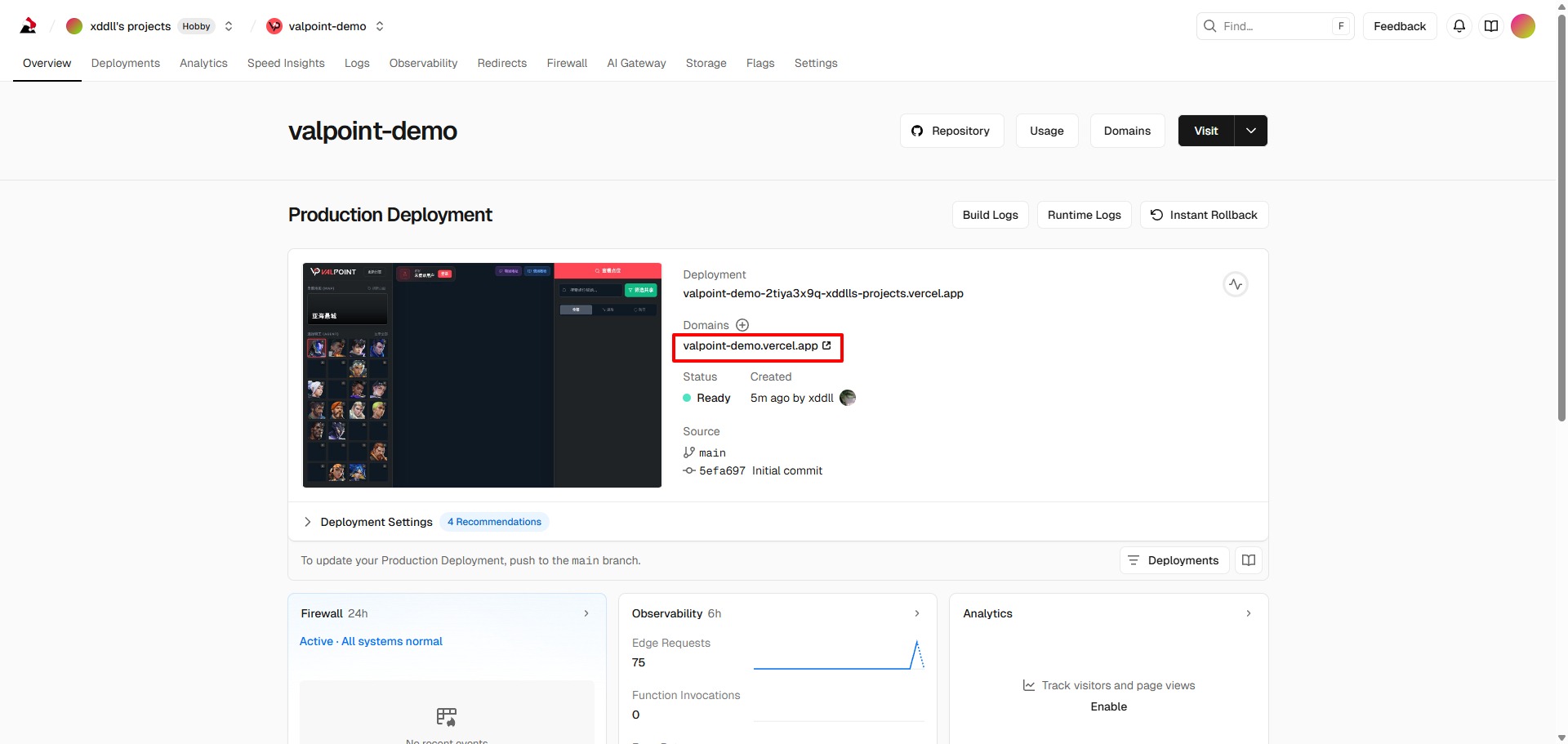Open the team switcher dropdown

point(229,26)
